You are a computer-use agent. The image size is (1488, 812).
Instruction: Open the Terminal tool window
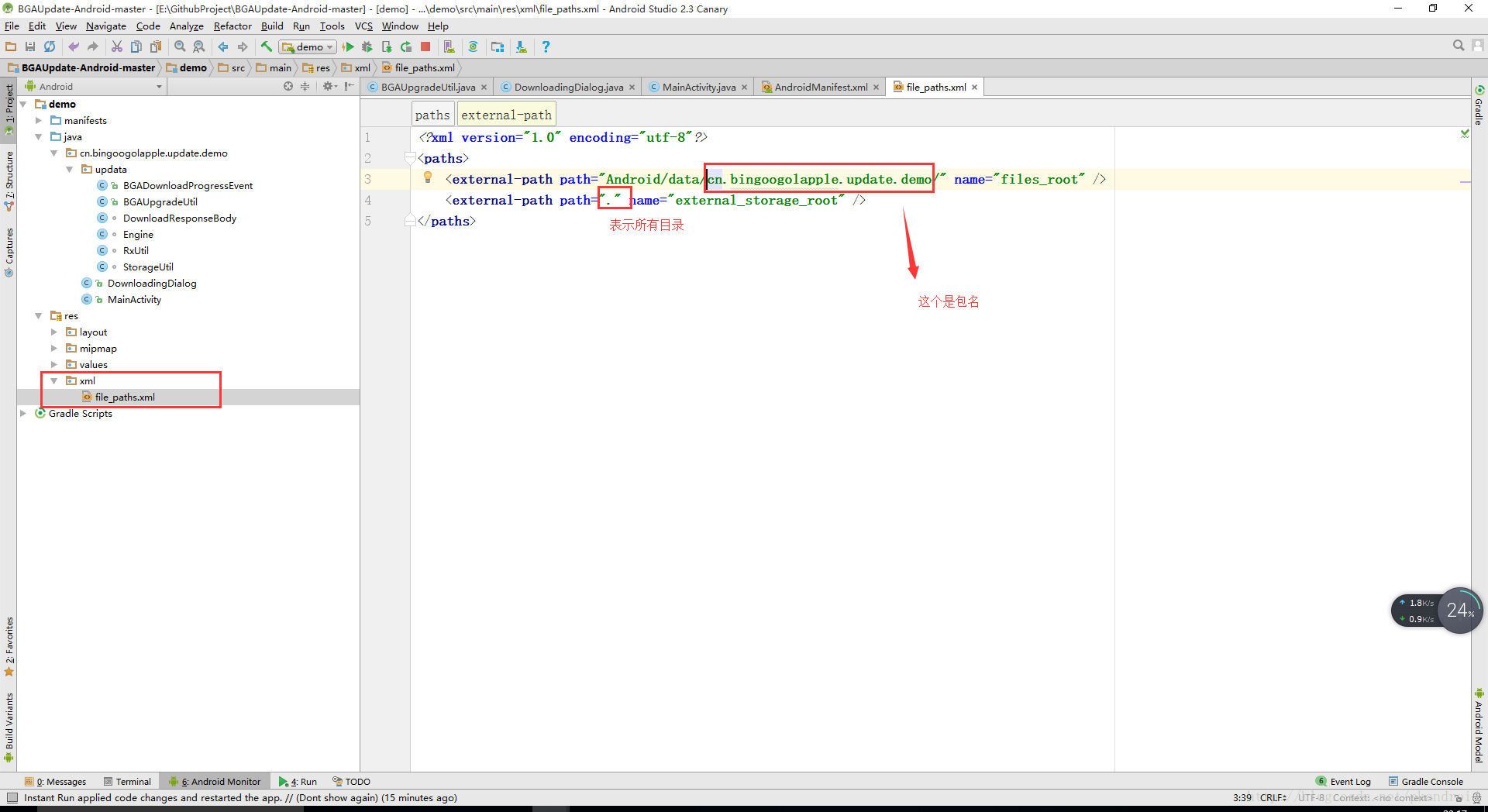click(128, 781)
